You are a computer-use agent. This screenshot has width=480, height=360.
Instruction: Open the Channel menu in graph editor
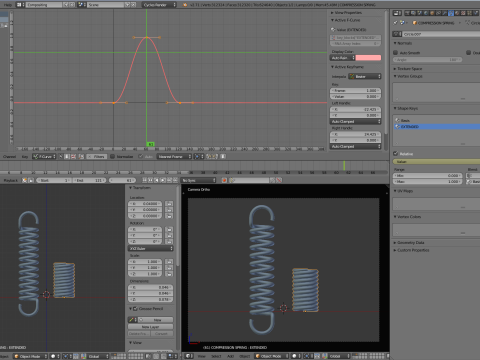[9, 156]
